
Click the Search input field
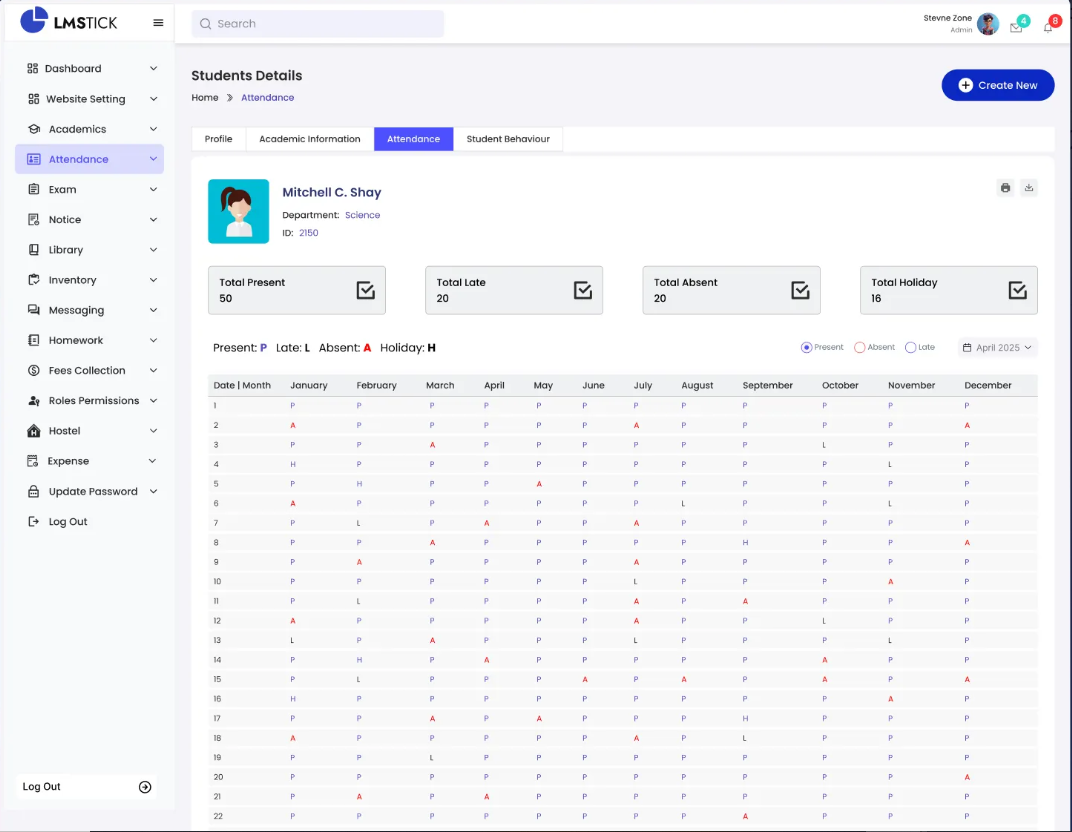click(317, 24)
